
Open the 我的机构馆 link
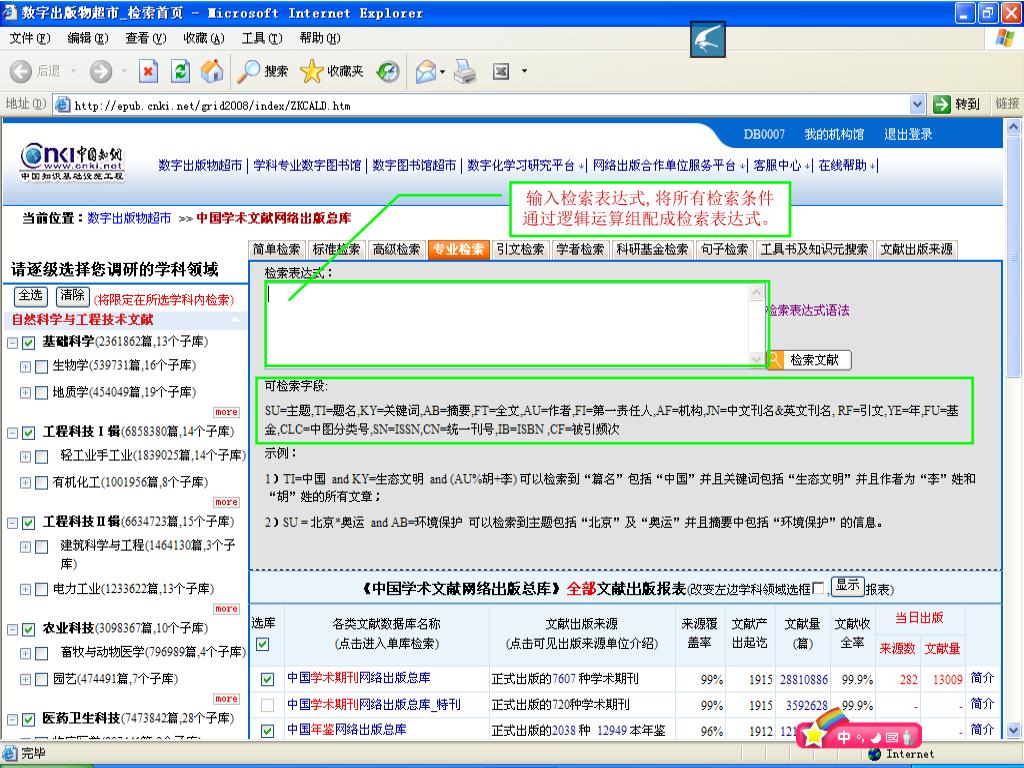point(834,135)
